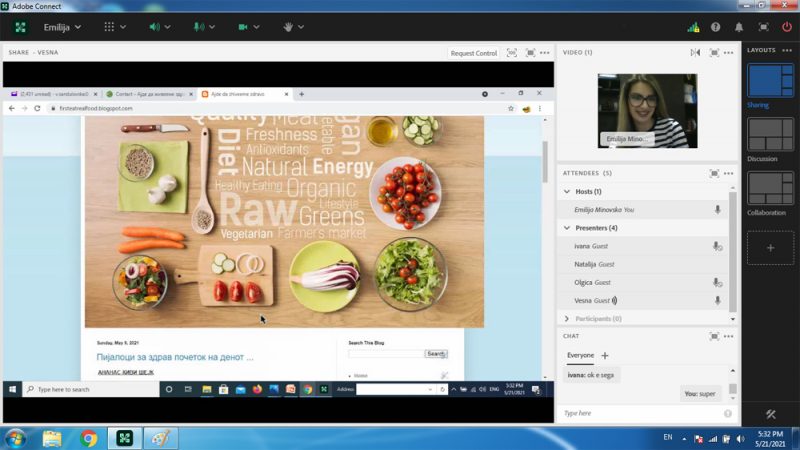Click the connection status bars icon
Image resolution: width=800 pixels, height=450 pixels.
coord(693,27)
